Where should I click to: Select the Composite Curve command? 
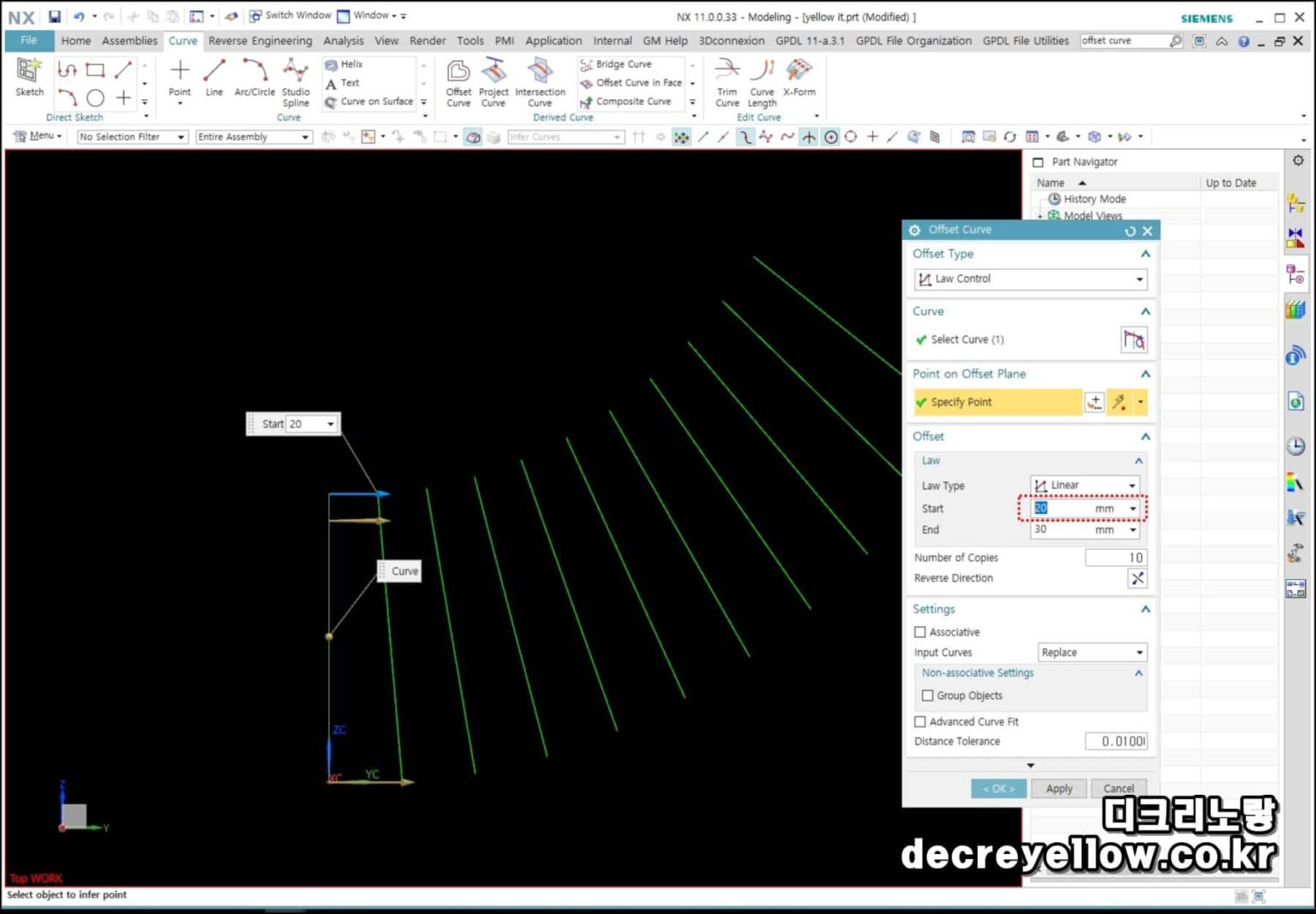pos(625,102)
